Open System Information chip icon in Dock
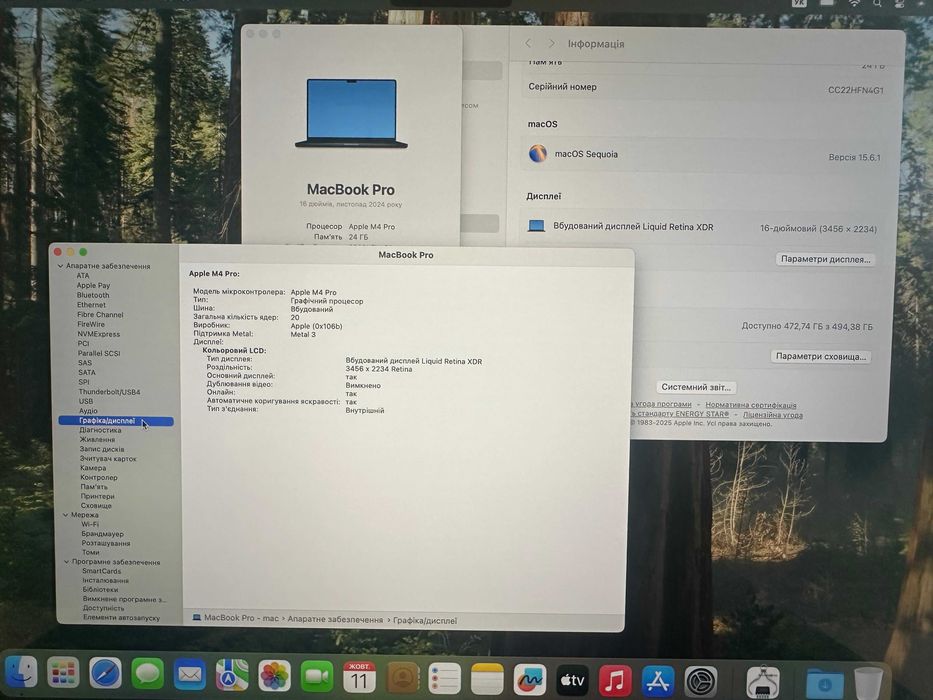The width and height of the screenshot is (933, 700). 762,682
